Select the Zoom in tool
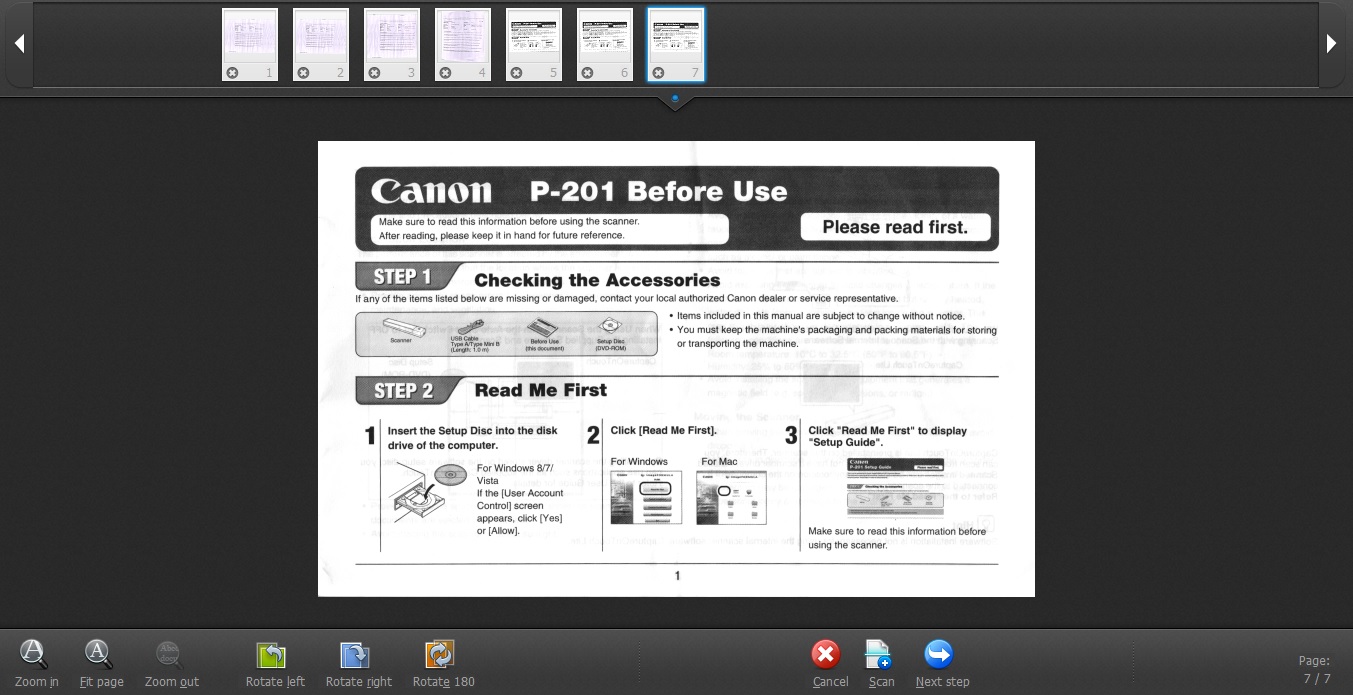Viewport: 1353px width, 695px height. pyautogui.click(x=36, y=655)
